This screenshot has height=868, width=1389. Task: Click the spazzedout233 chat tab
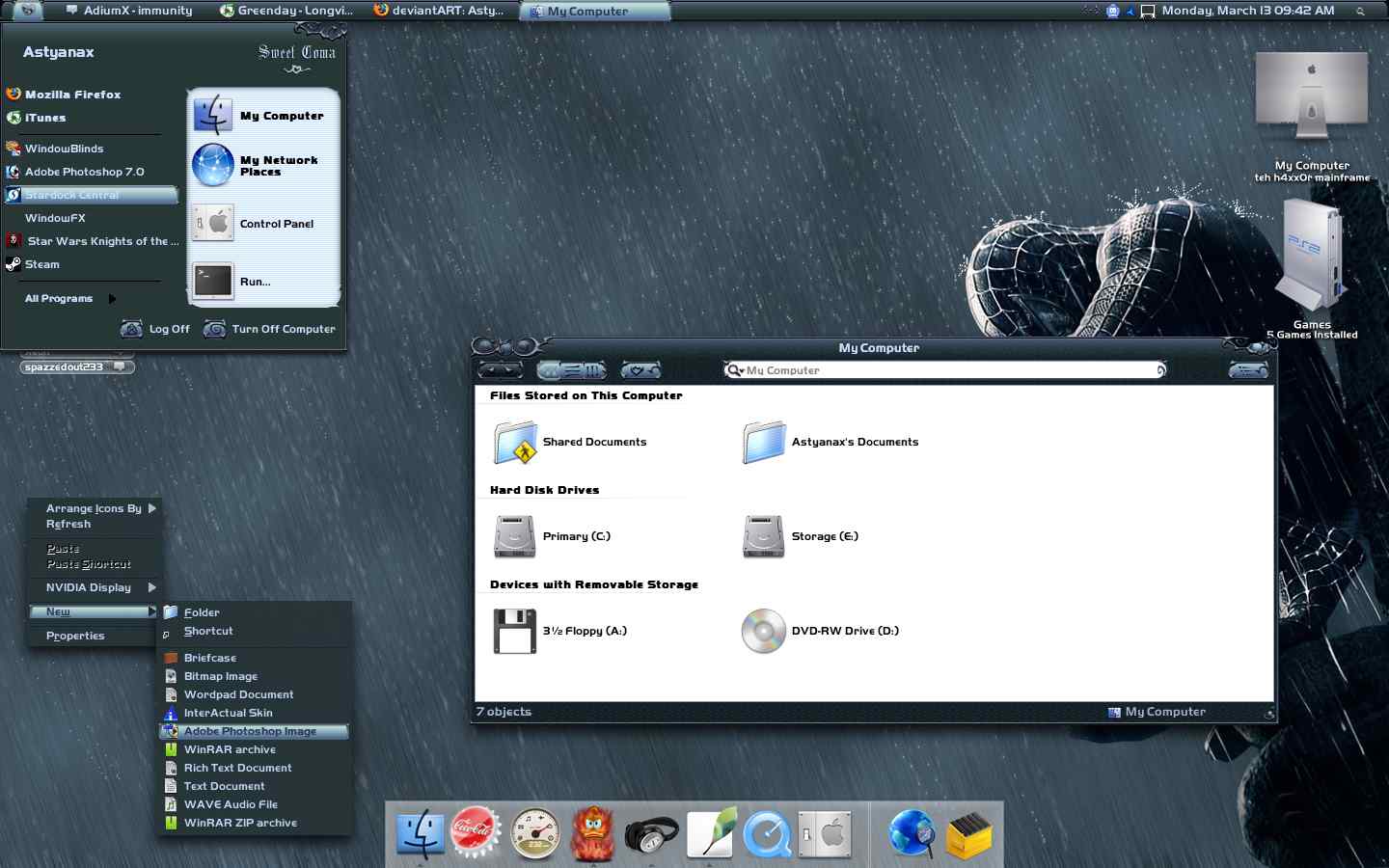pos(76,366)
